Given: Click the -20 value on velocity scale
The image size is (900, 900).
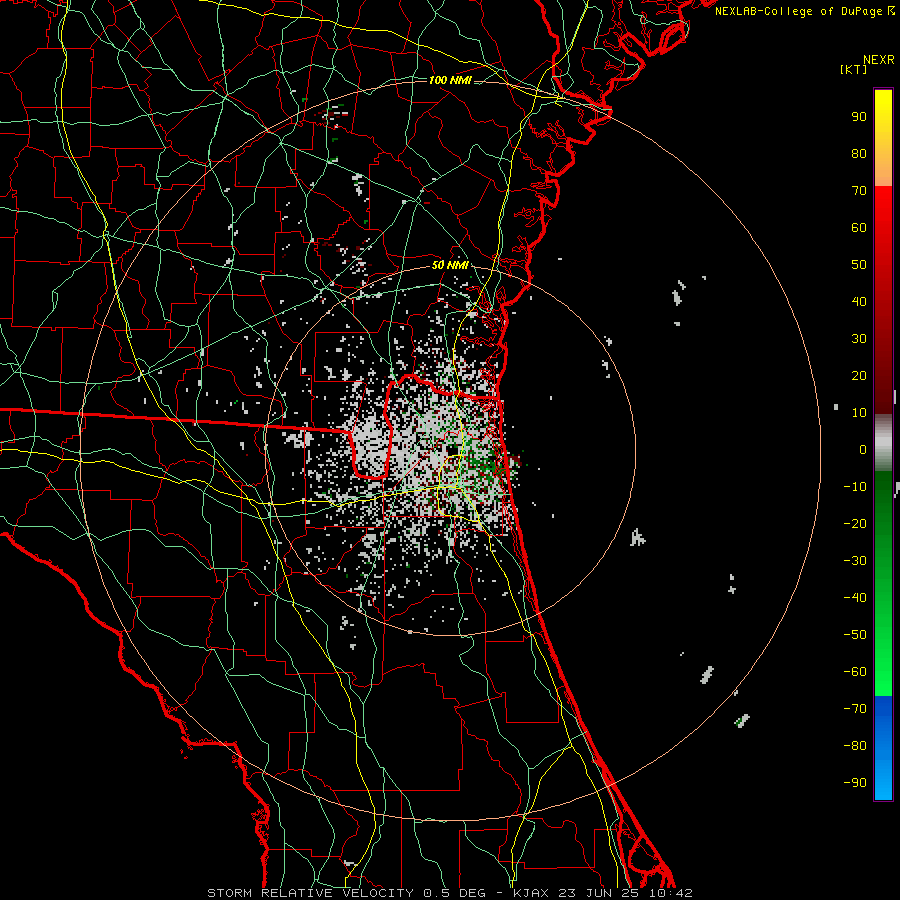Looking at the screenshot, I should point(855,524).
